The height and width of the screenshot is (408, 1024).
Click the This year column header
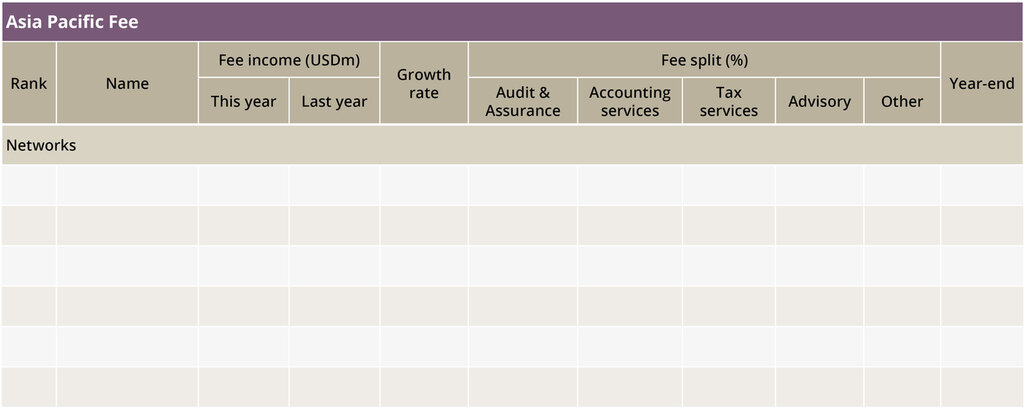tap(243, 101)
